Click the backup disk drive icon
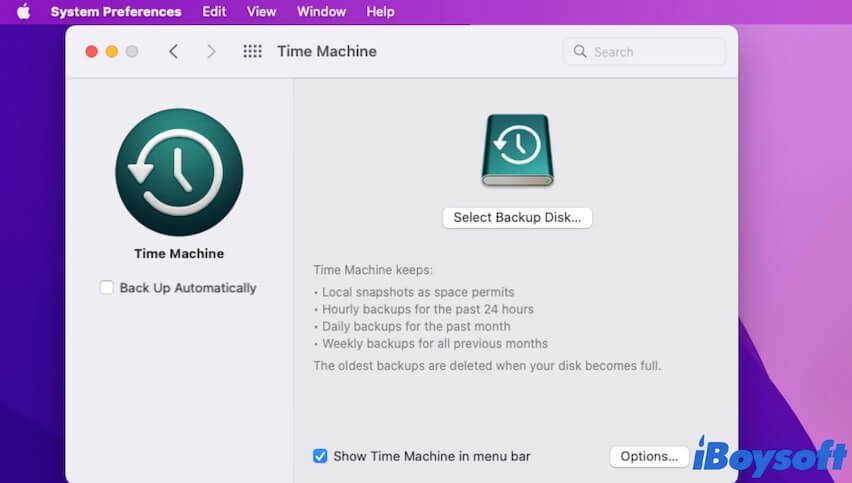 [517, 151]
